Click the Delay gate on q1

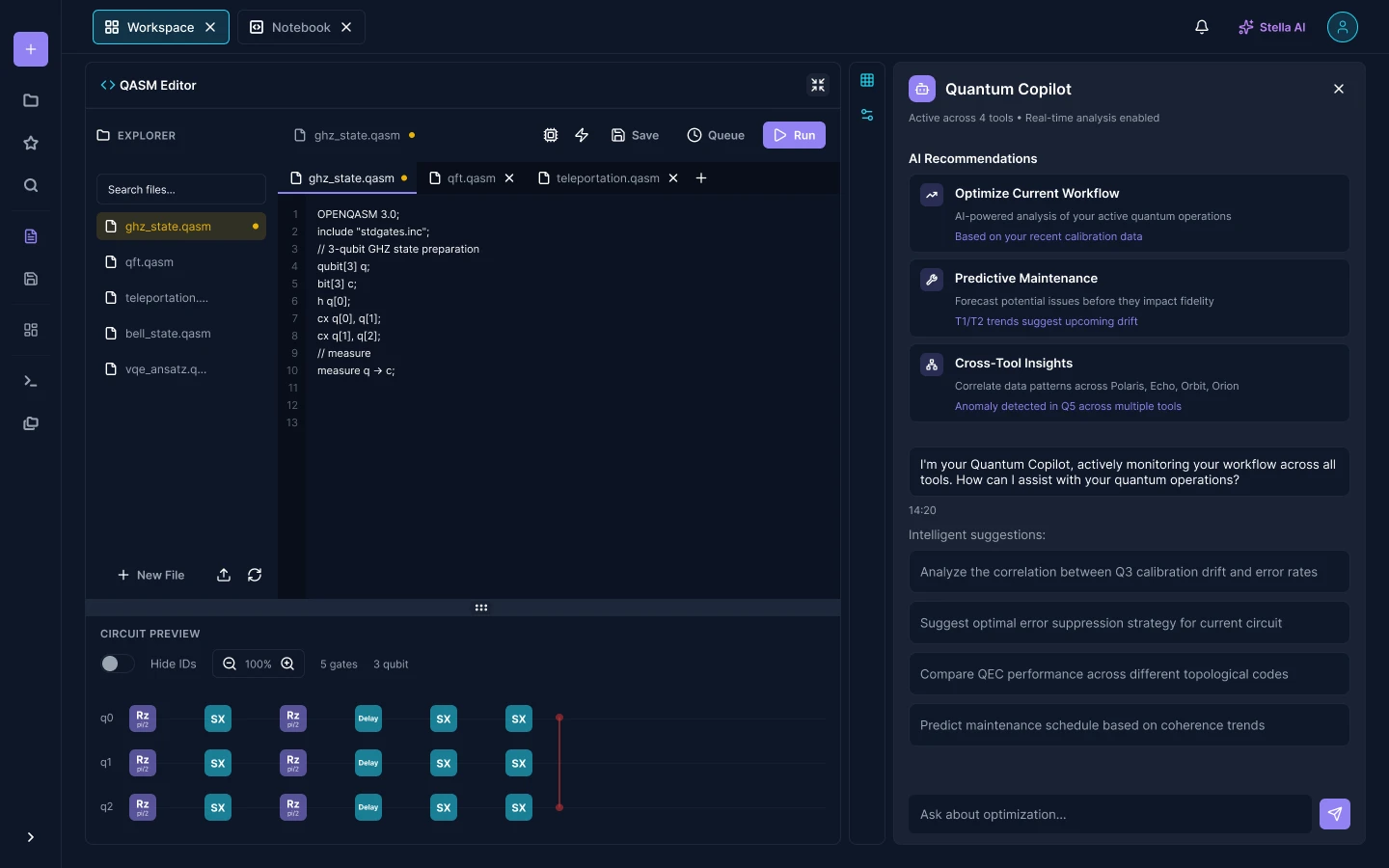[368, 763]
